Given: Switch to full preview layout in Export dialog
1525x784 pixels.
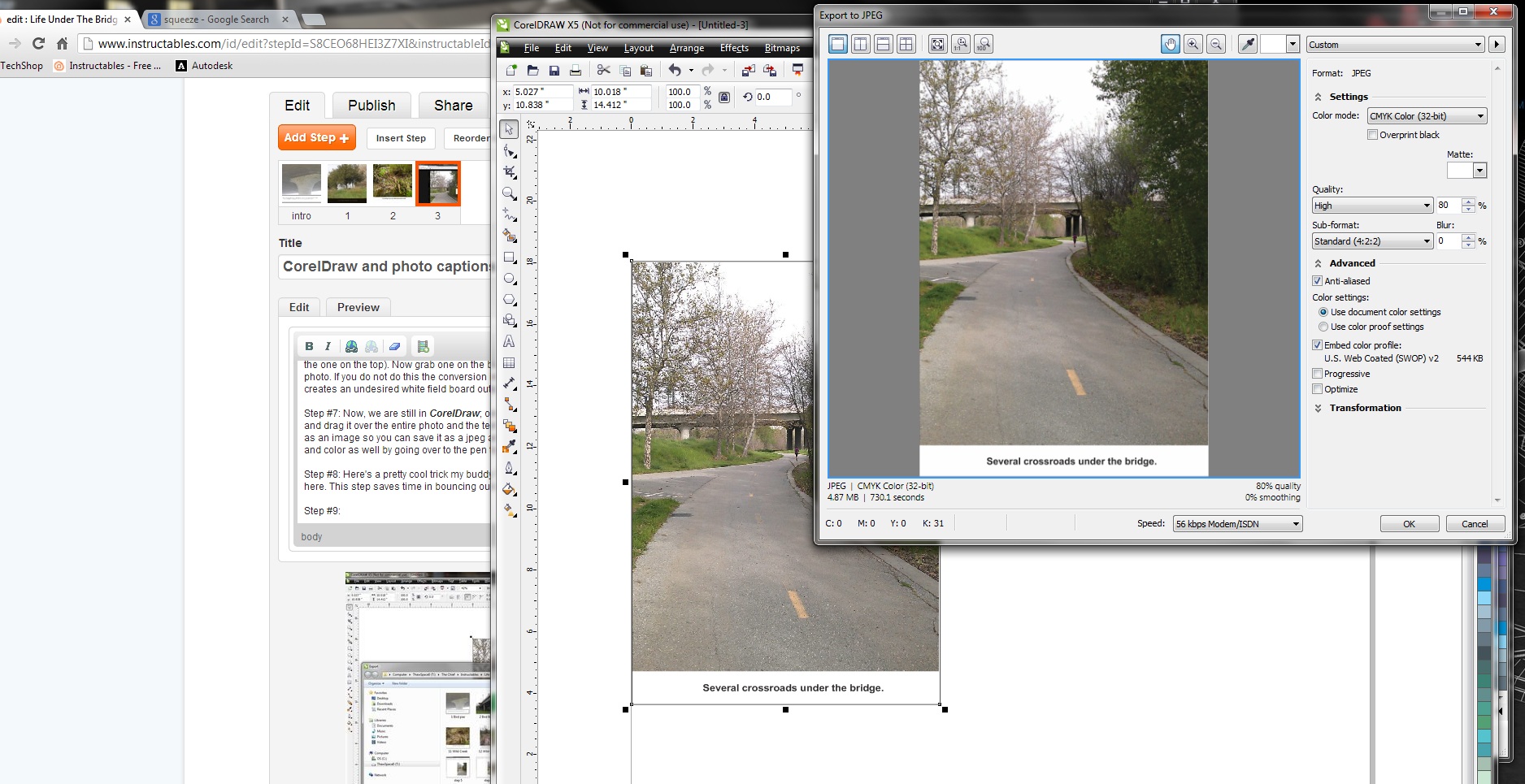Looking at the screenshot, I should point(838,44).
